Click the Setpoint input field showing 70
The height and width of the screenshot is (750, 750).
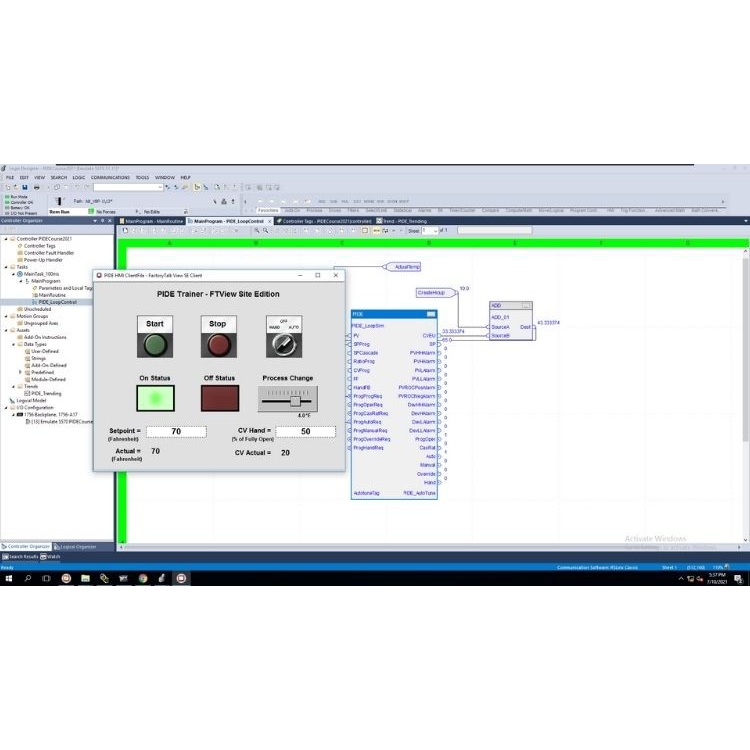tap(176, 431)
